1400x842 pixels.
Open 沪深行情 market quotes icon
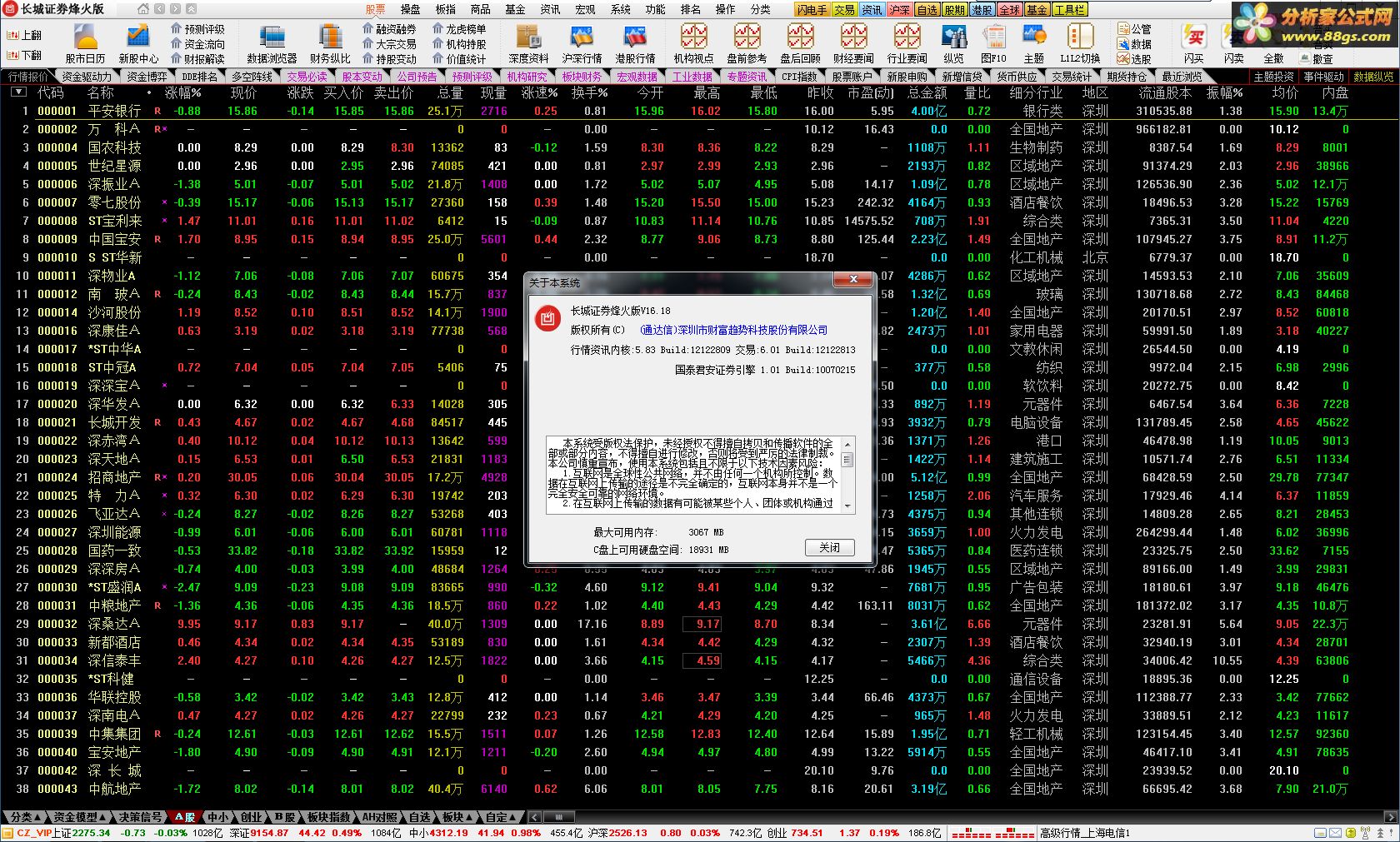click(x=582, y=42)
